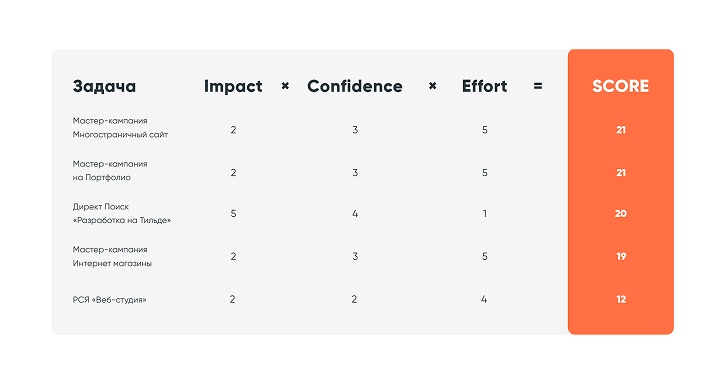This screenshot has height=385, width=726.
Task: Click the equals sign before SCORE
Action: 538,86
